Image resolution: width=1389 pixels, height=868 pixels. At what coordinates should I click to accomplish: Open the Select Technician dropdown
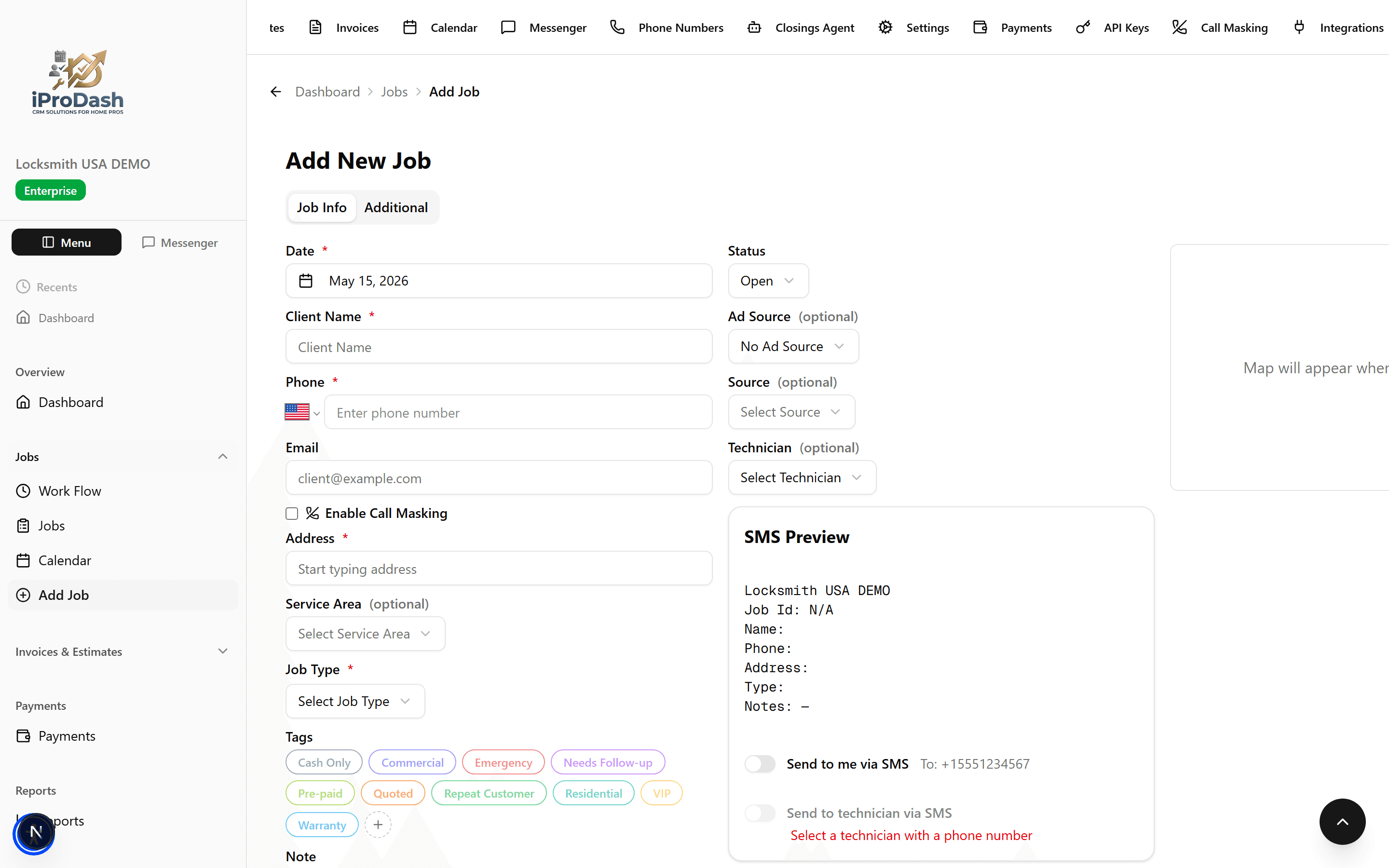click(x=802, y=477)
